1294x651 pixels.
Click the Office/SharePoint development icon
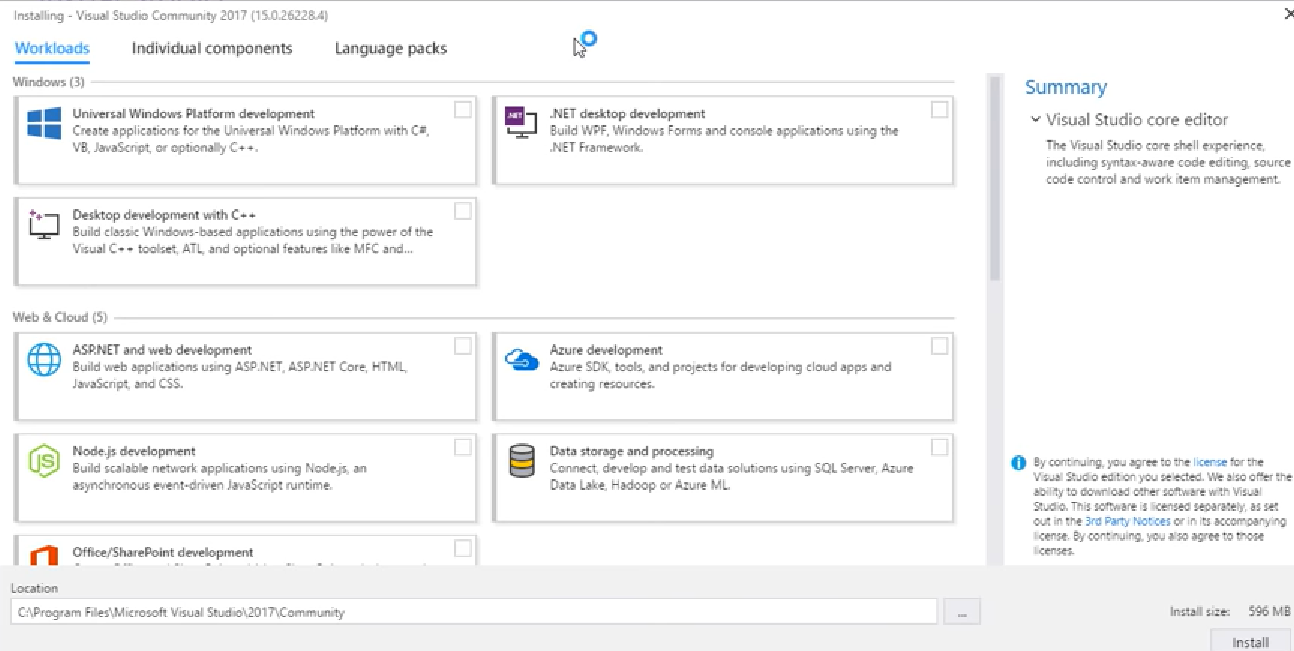pos(44,556)
